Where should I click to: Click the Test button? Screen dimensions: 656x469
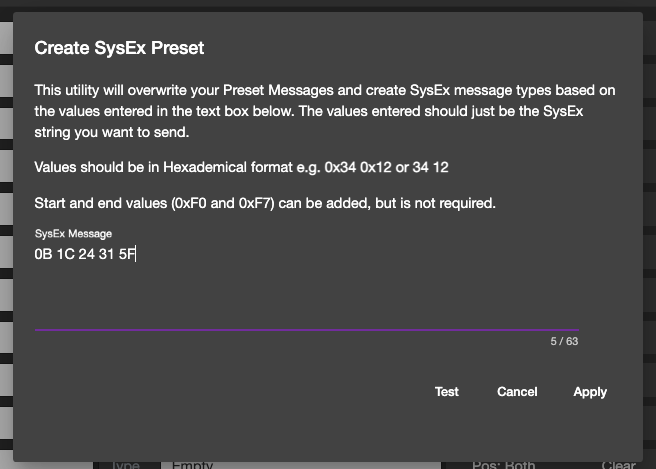click(x=446, y=392)
